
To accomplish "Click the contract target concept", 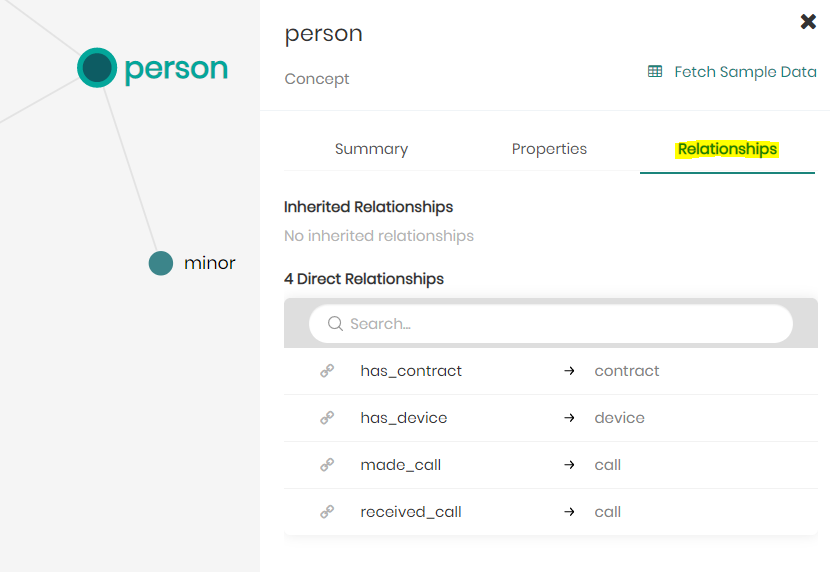I will [x=627, y=371].
